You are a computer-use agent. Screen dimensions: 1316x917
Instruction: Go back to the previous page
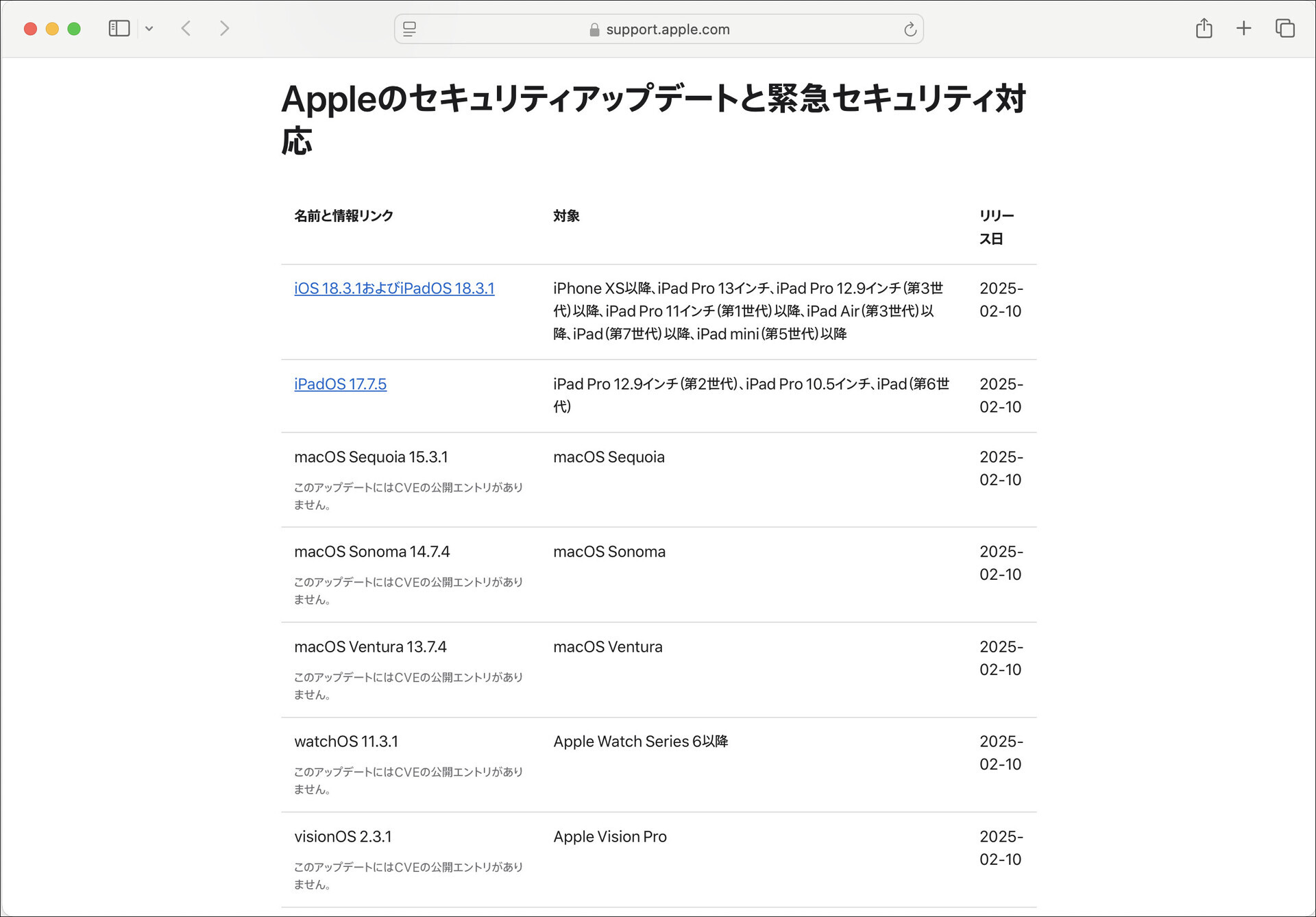(186, 29)
